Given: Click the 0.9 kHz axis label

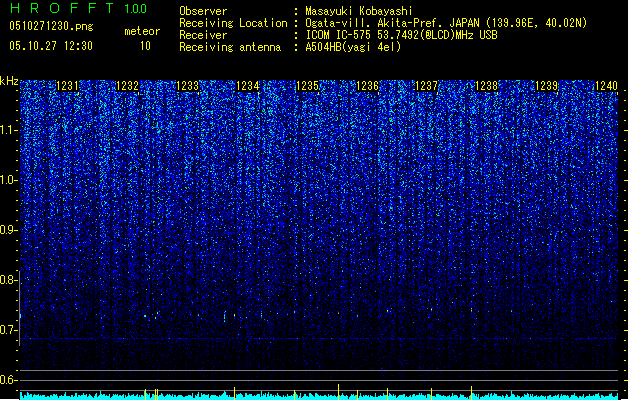Looking at the screenshot, I should [8, 230].
